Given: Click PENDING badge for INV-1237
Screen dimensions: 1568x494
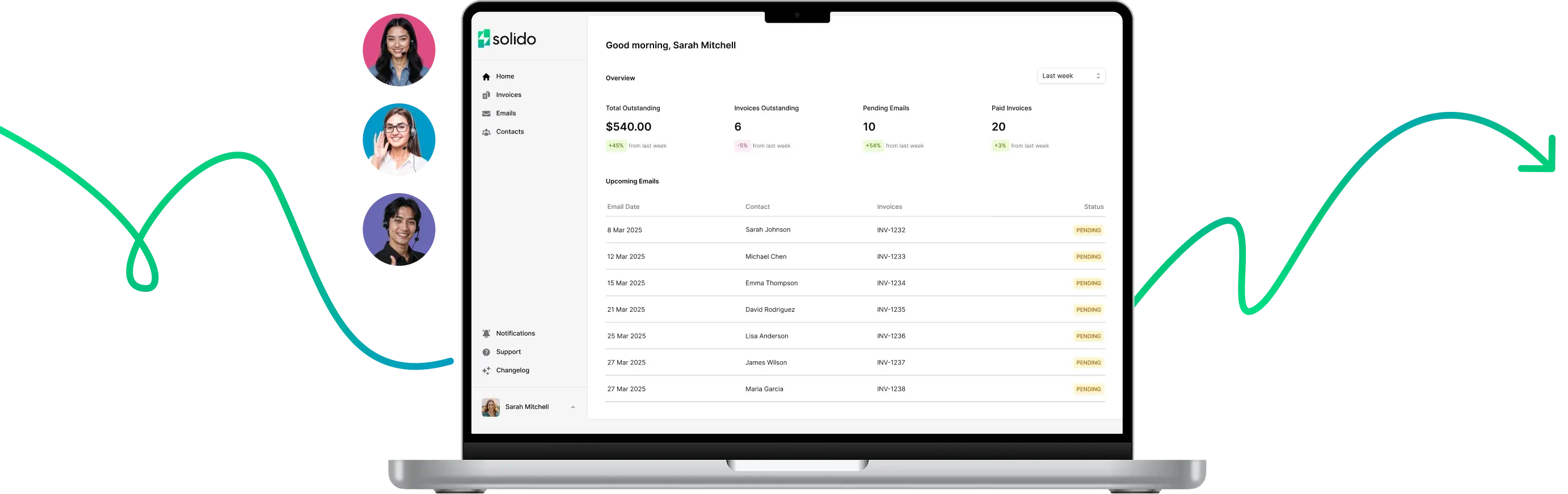Looking at the screenshot, I should pos(1088,363).
